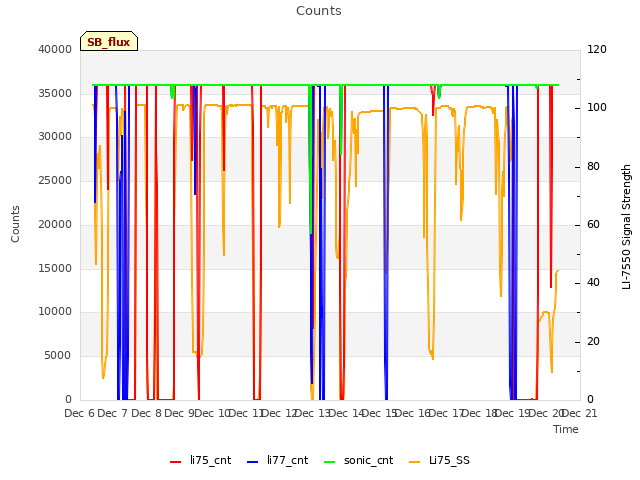The height and width of the screenshot is (480, 640).
Task: Click the 25000 tick on left axis
Action: pos(55,180)
